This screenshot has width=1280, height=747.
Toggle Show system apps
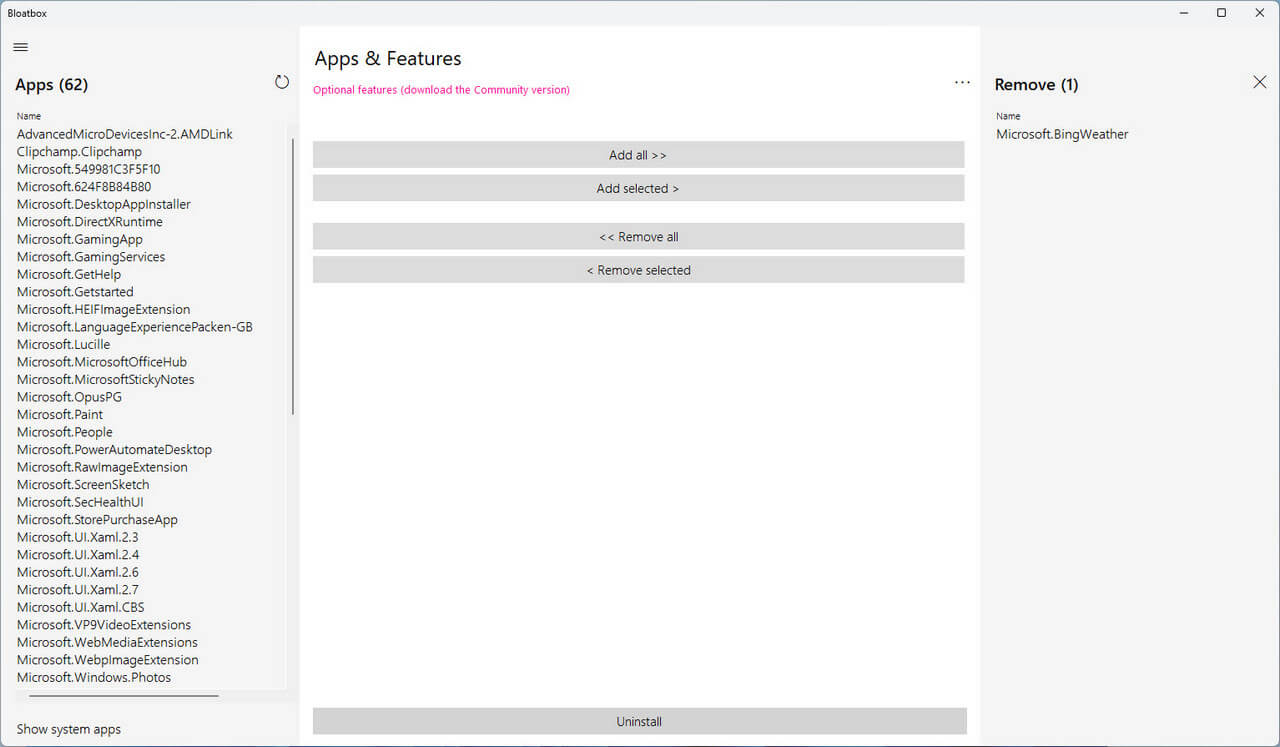69,729
